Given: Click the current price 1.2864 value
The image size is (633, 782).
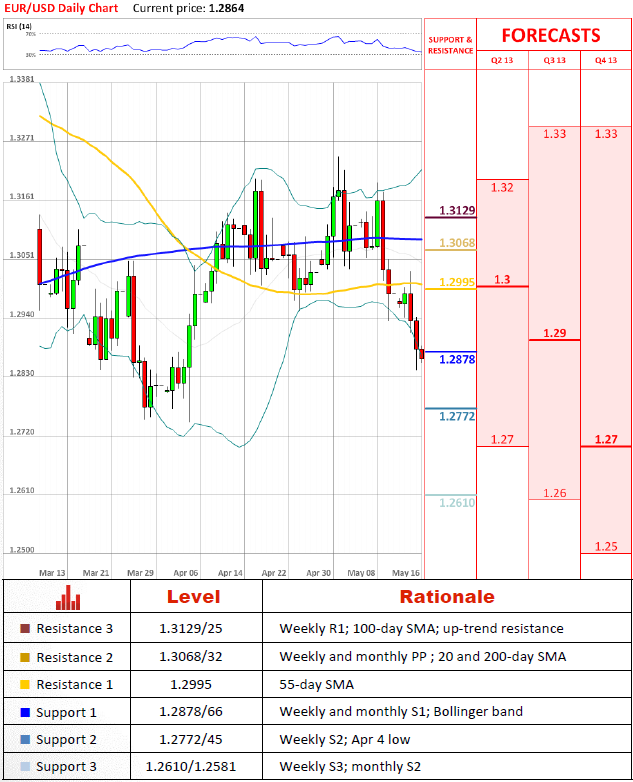Looking at the screenshot, I should click(226, 8).
